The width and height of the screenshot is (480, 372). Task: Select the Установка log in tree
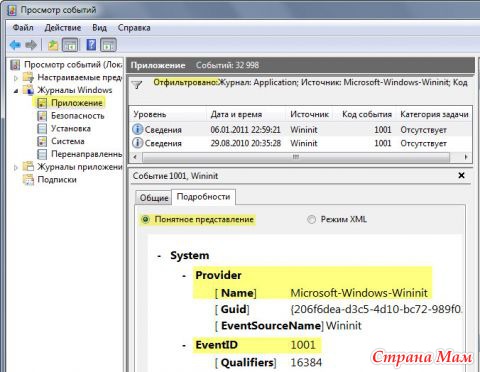pos(71,128)
